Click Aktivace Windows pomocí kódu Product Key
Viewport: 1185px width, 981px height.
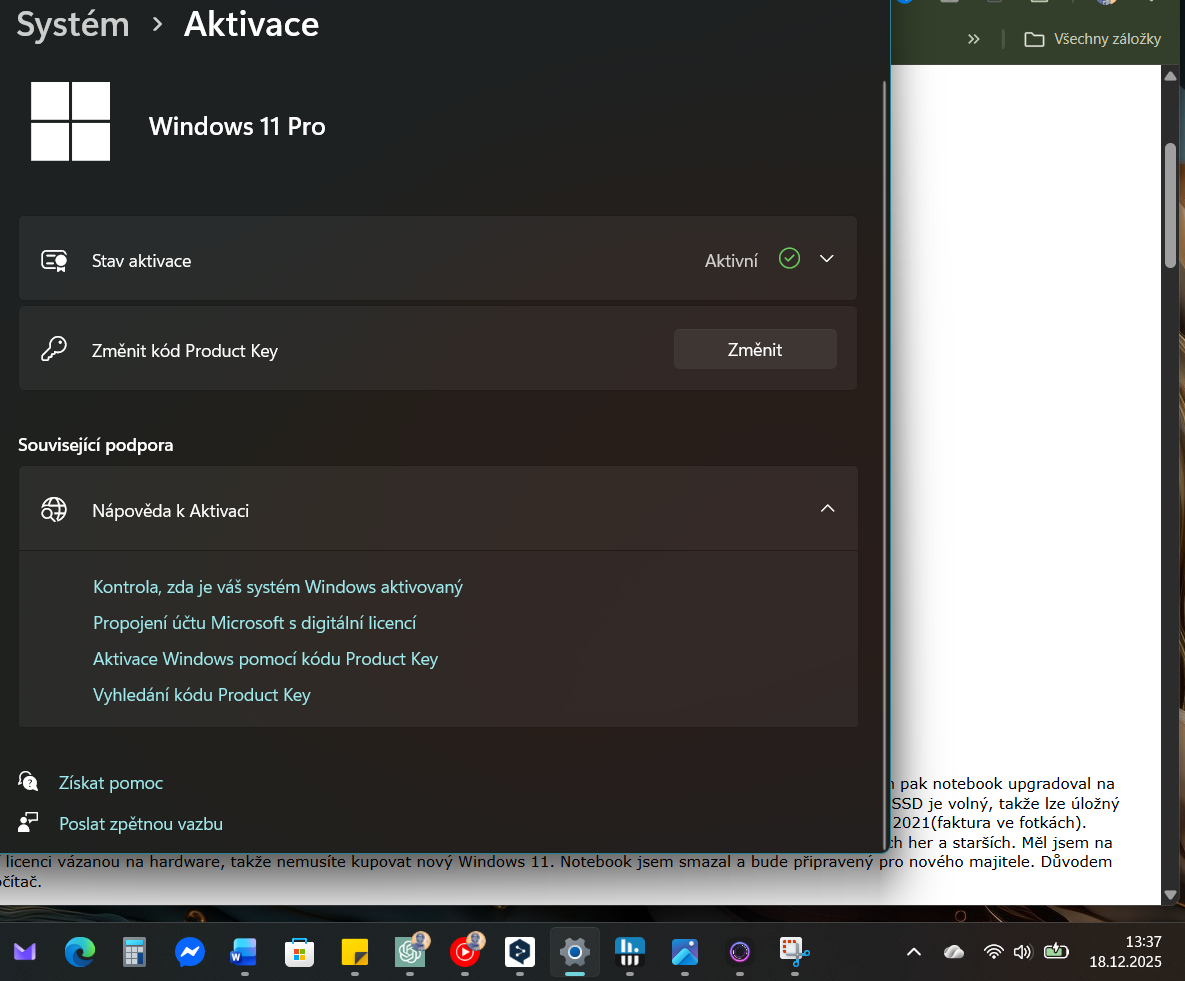click(x=265, y=659)
